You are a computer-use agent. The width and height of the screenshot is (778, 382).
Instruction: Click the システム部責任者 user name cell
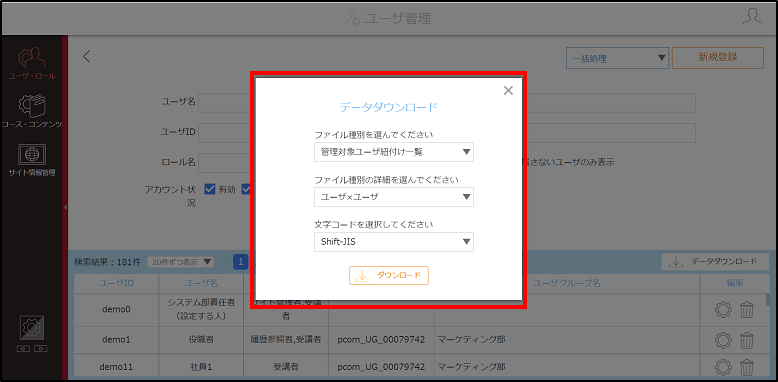coord(201,310)
